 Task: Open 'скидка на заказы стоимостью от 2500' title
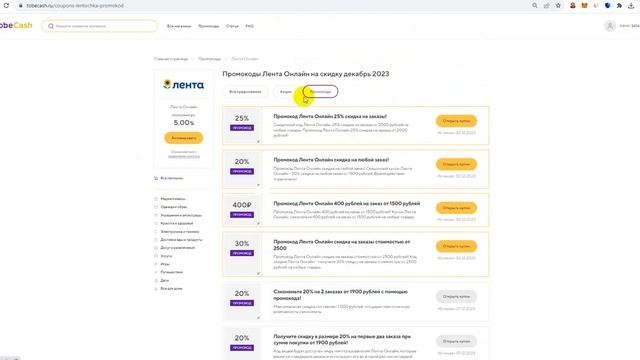342,245
